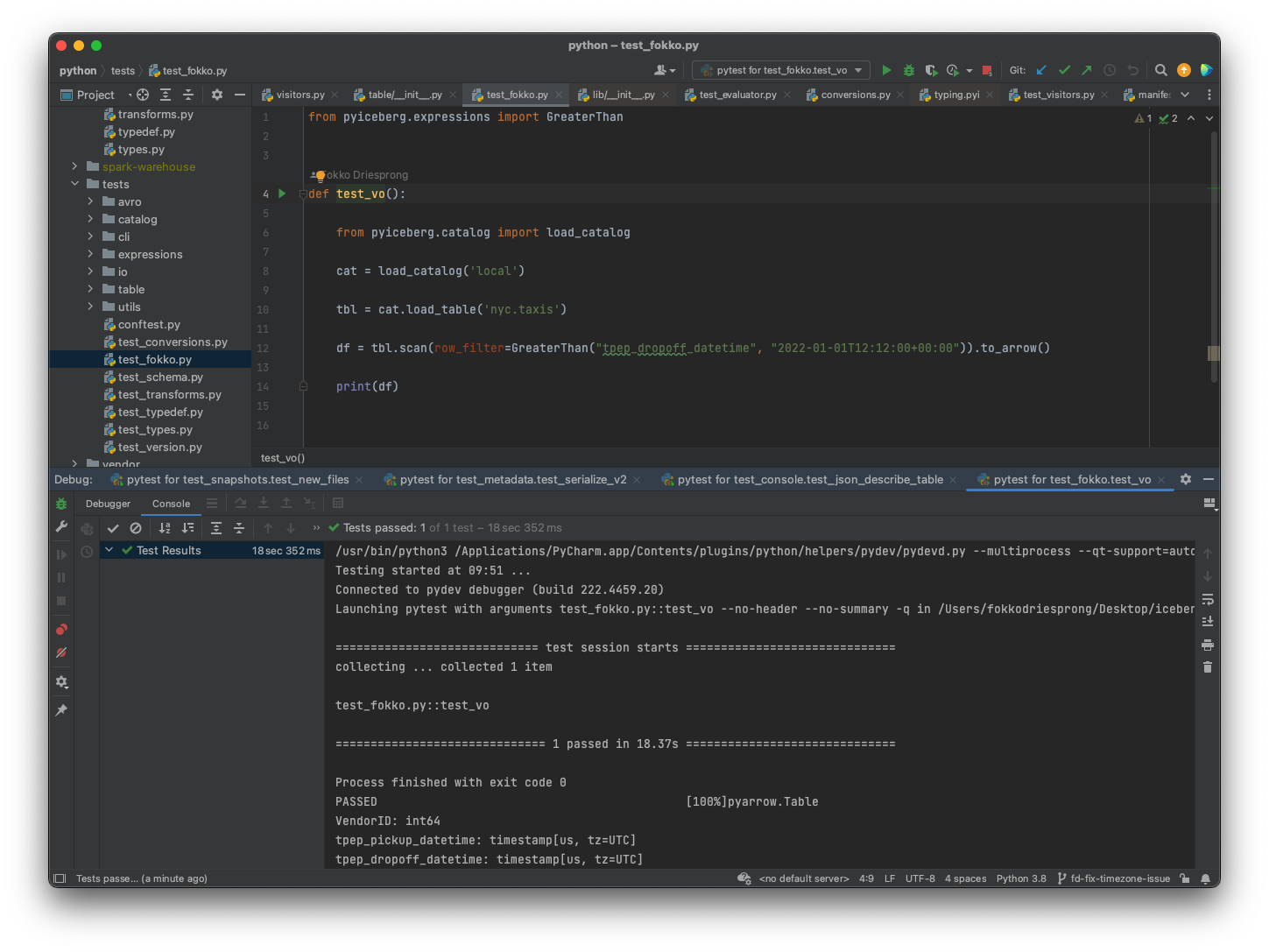
Task: Expand all test results
Action: tap(216, 528)
